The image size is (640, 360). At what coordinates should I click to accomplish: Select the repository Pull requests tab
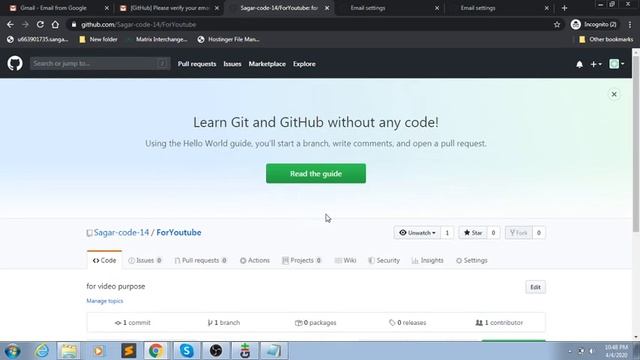click(200, 260)
